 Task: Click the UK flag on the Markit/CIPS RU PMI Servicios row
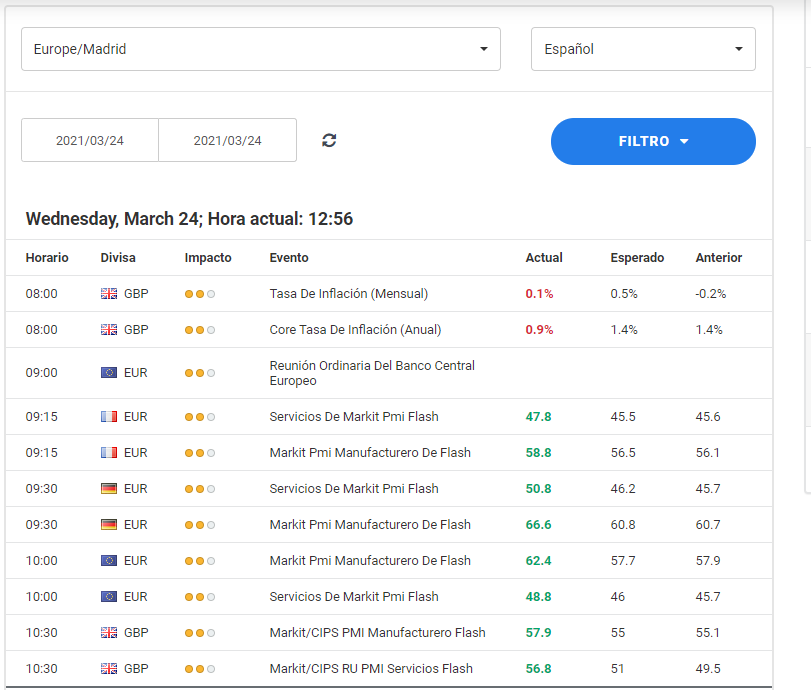pos(109,669)
